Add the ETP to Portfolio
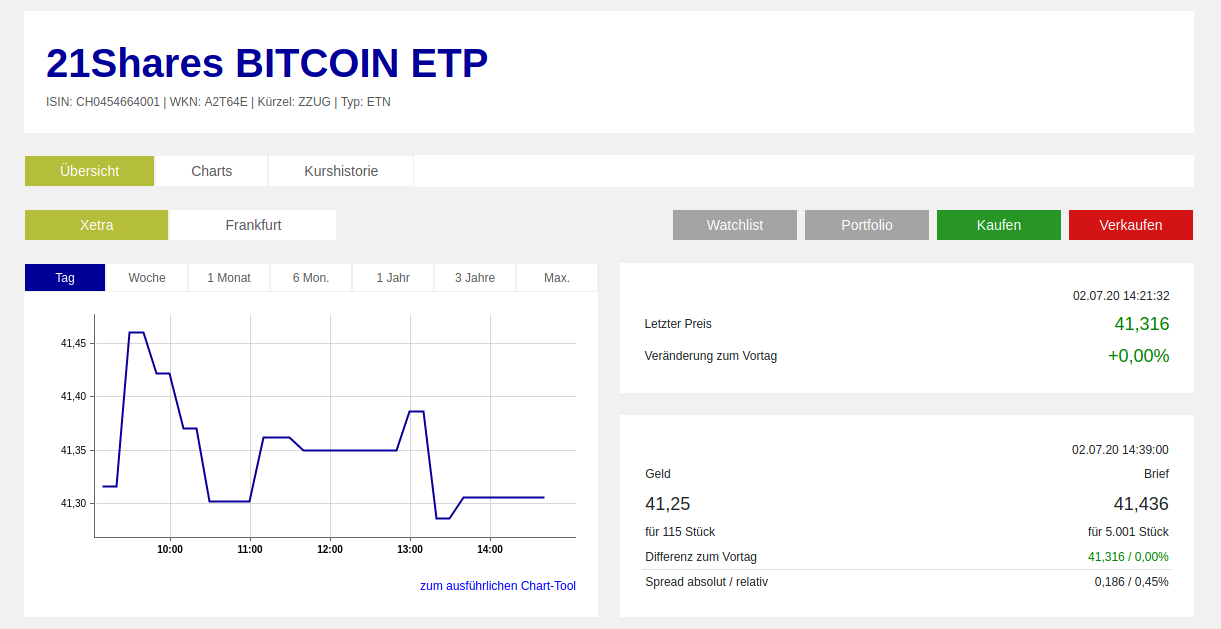Screen dimensions: 1221x629 (867, 225)
